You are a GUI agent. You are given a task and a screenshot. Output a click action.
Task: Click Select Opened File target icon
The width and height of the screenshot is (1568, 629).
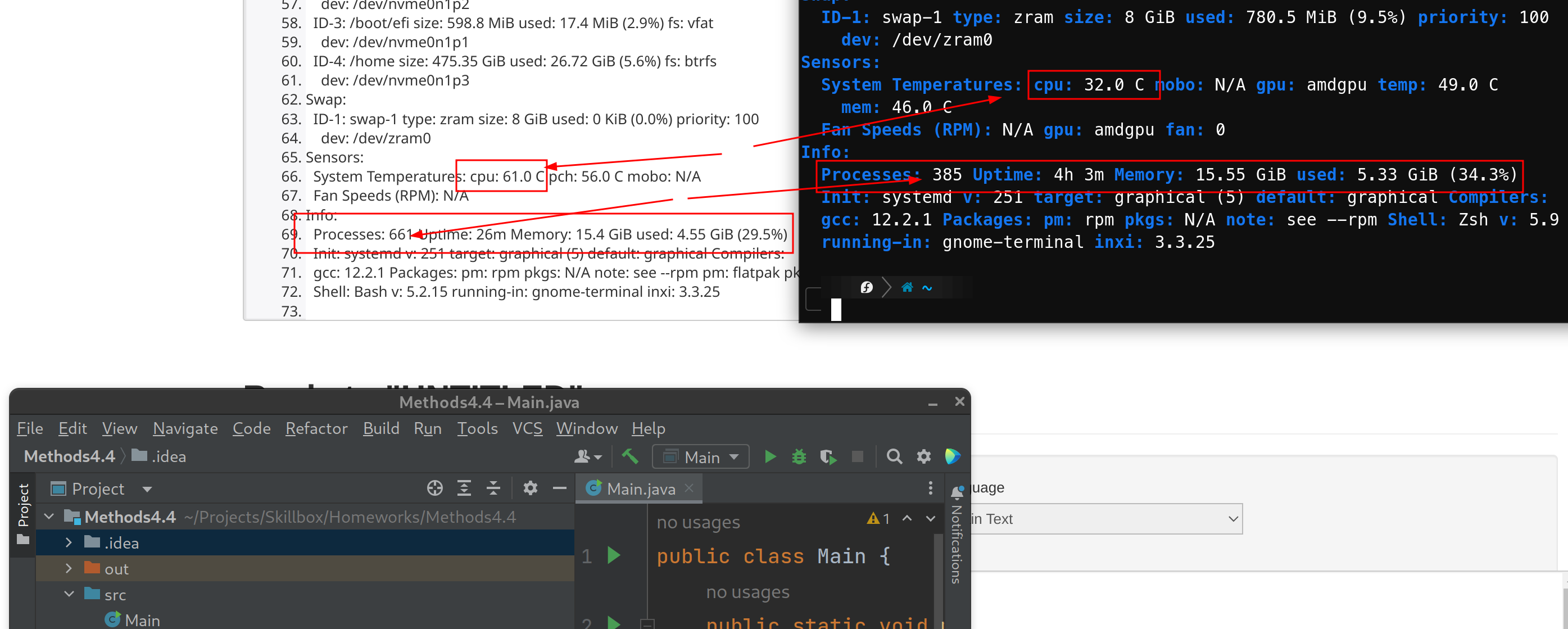pos(434,488)
